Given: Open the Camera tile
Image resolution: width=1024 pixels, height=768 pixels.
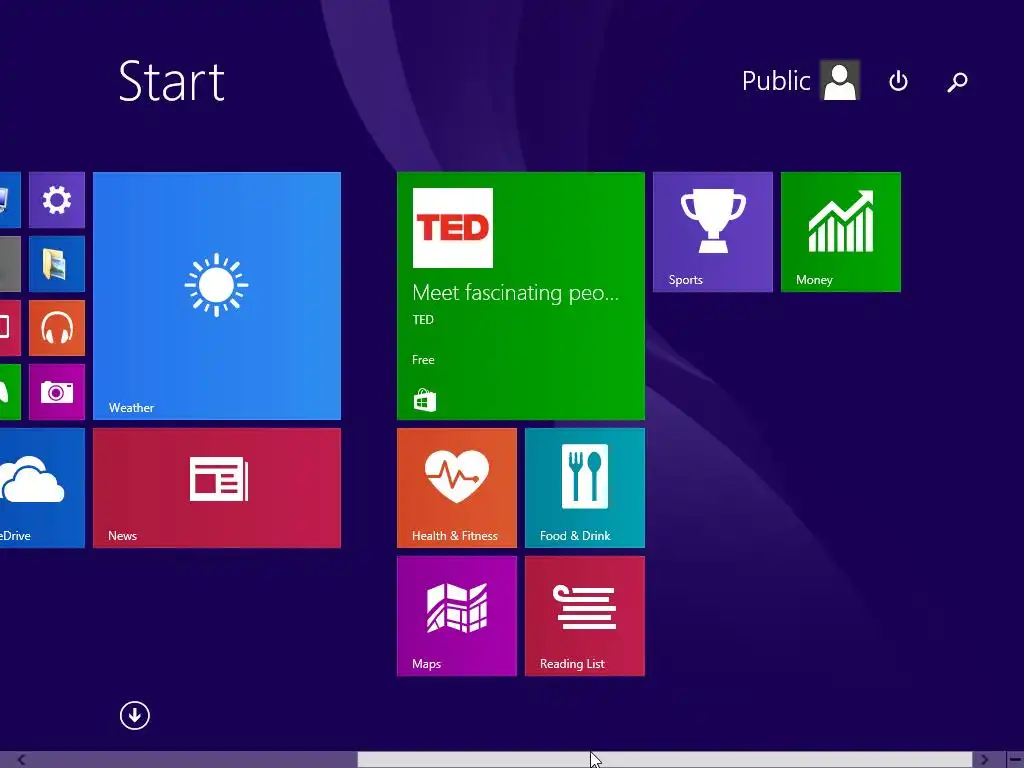Looking at the screenshot, I should (x=57, y=392).
